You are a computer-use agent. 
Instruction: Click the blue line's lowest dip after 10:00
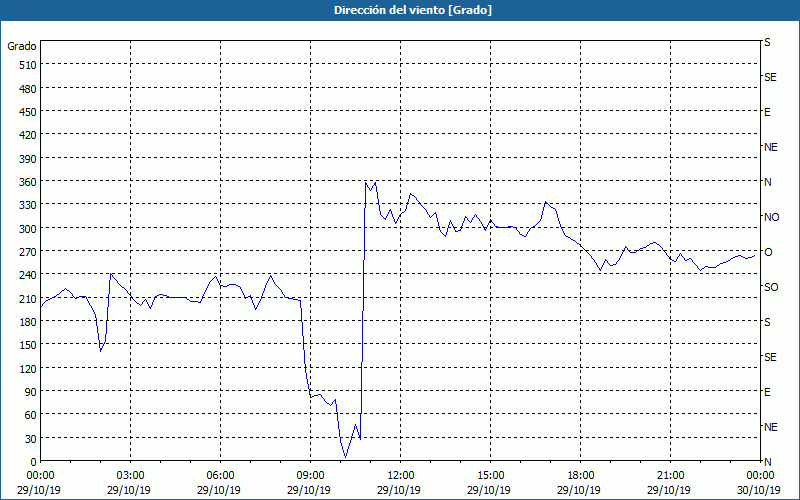[x=345, y=457]
